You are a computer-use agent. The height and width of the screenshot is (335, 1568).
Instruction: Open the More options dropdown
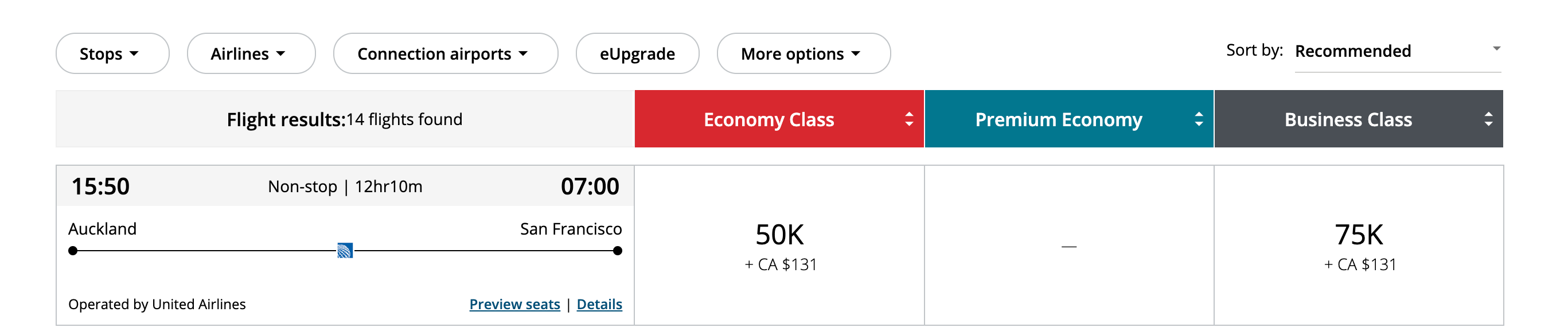coord(803,53)
